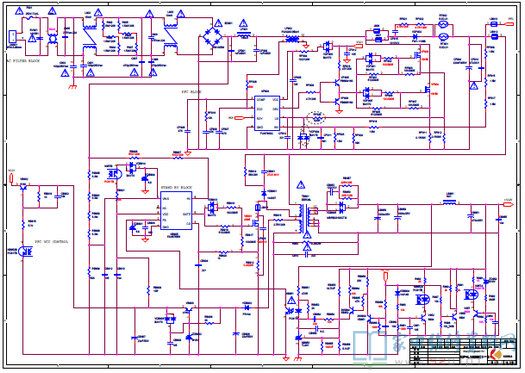
Task: Select the STAND BY BLOCK label
Action: 176,188
